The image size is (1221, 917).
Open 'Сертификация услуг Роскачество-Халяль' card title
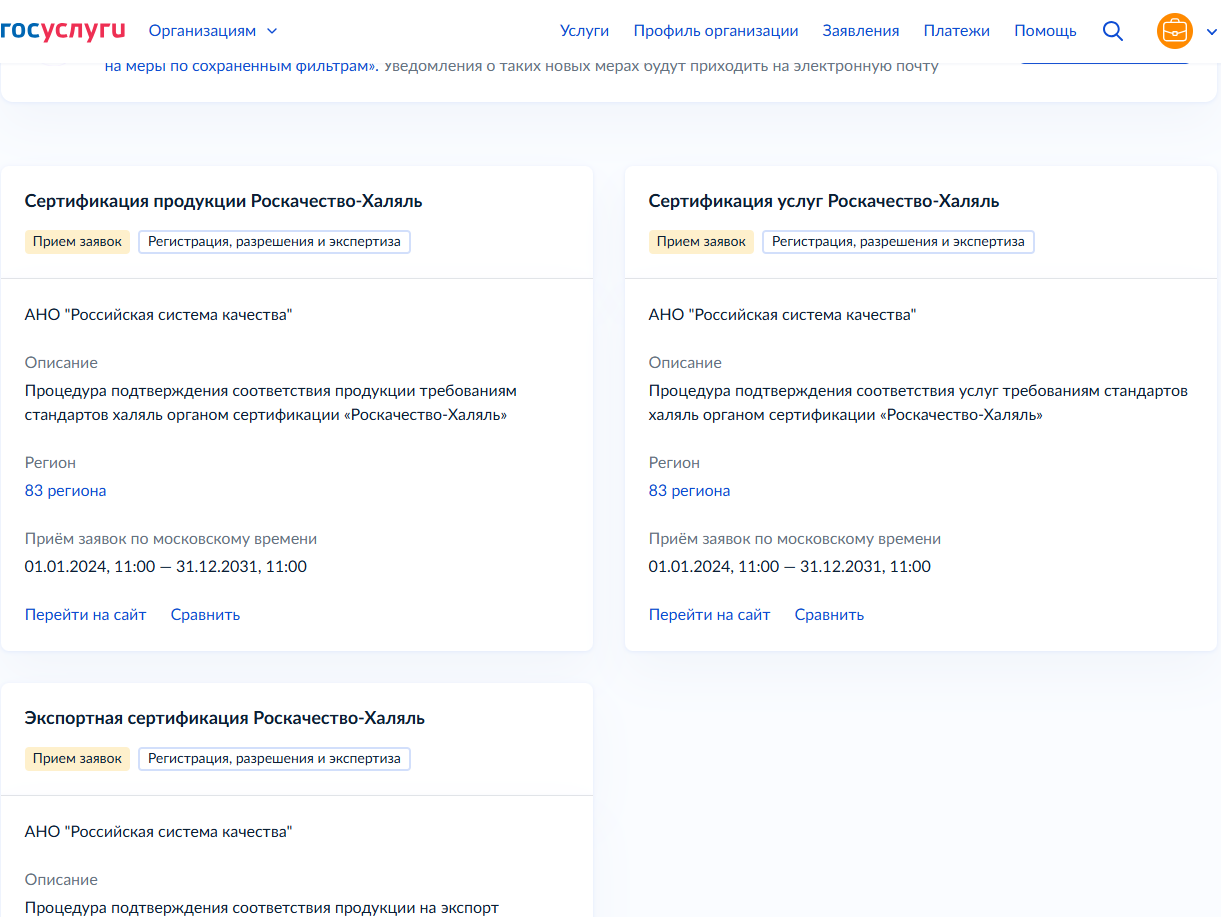[x=824, y=201]
